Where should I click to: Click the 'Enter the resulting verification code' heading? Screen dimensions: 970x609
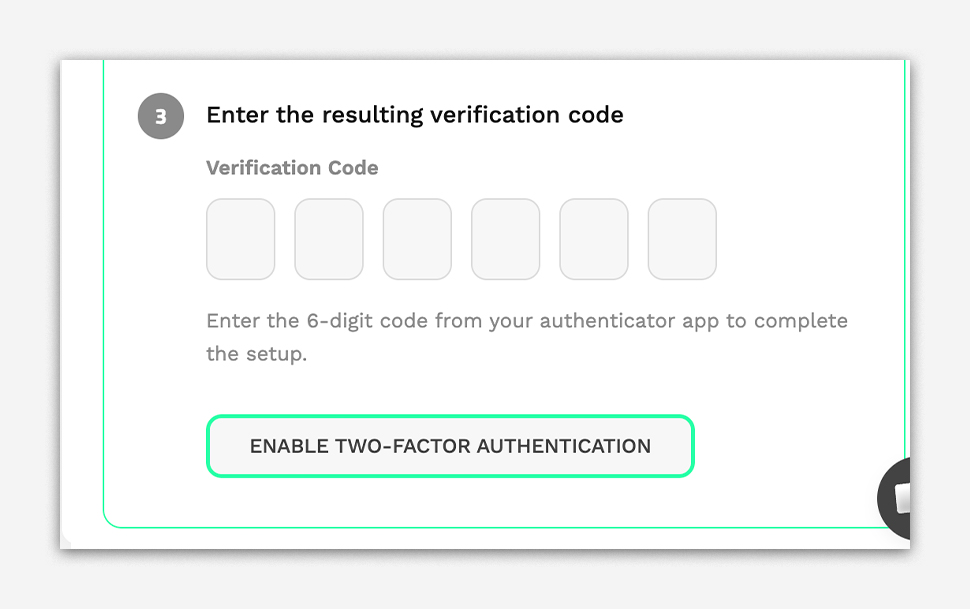[x=414, y=115]
